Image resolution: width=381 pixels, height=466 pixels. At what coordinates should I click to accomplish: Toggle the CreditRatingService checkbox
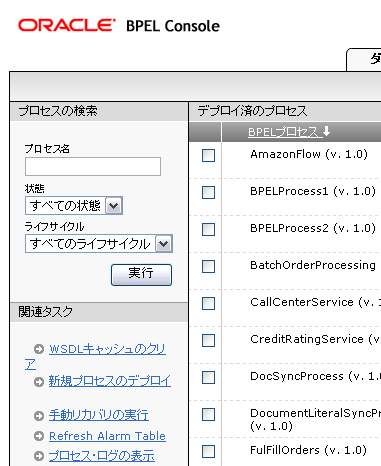(208, 340)
